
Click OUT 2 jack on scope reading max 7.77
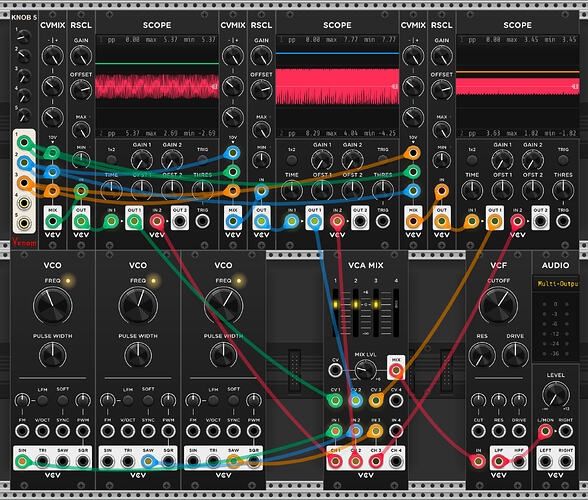360,221
